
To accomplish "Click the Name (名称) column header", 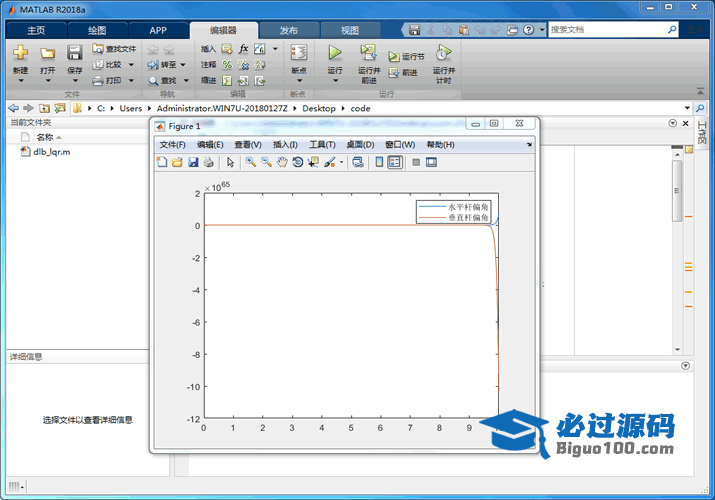I will 45,137.
